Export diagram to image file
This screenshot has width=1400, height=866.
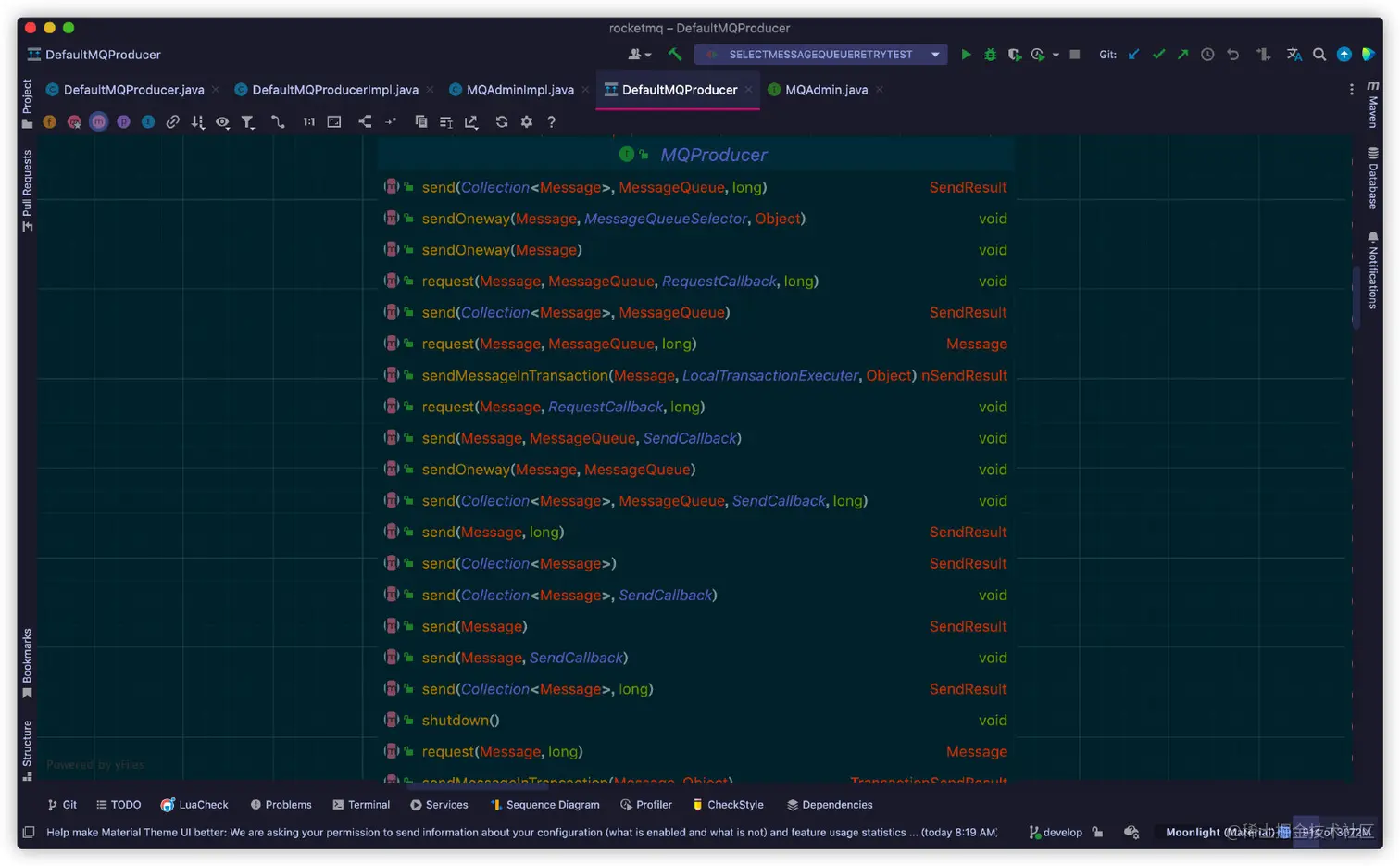tap(471, 121)
